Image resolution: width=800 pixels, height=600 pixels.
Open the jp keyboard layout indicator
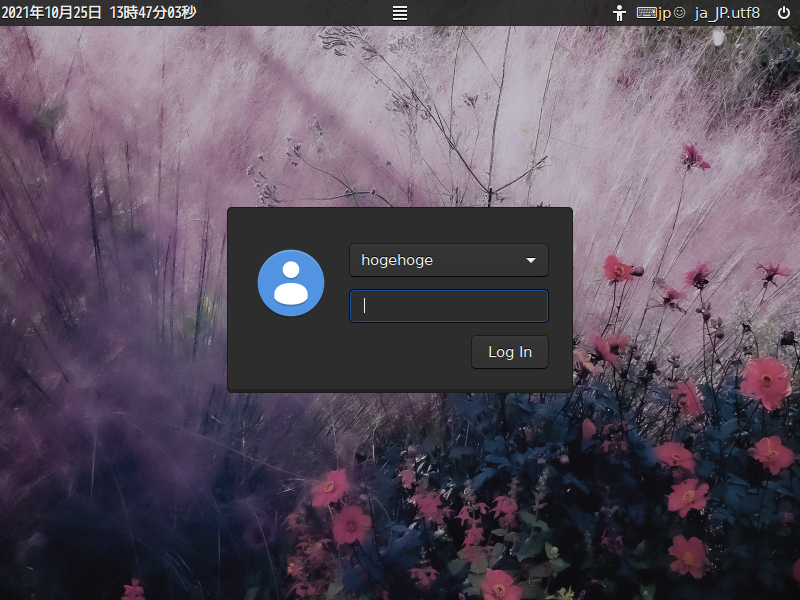[661, 13]
